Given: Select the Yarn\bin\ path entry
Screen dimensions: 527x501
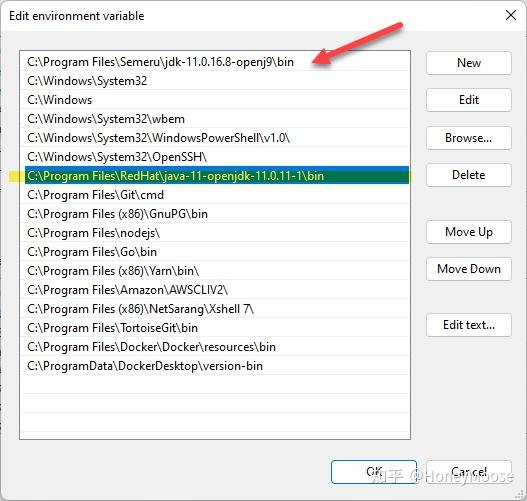Looking at the screenshot, I should click(217, 271).
